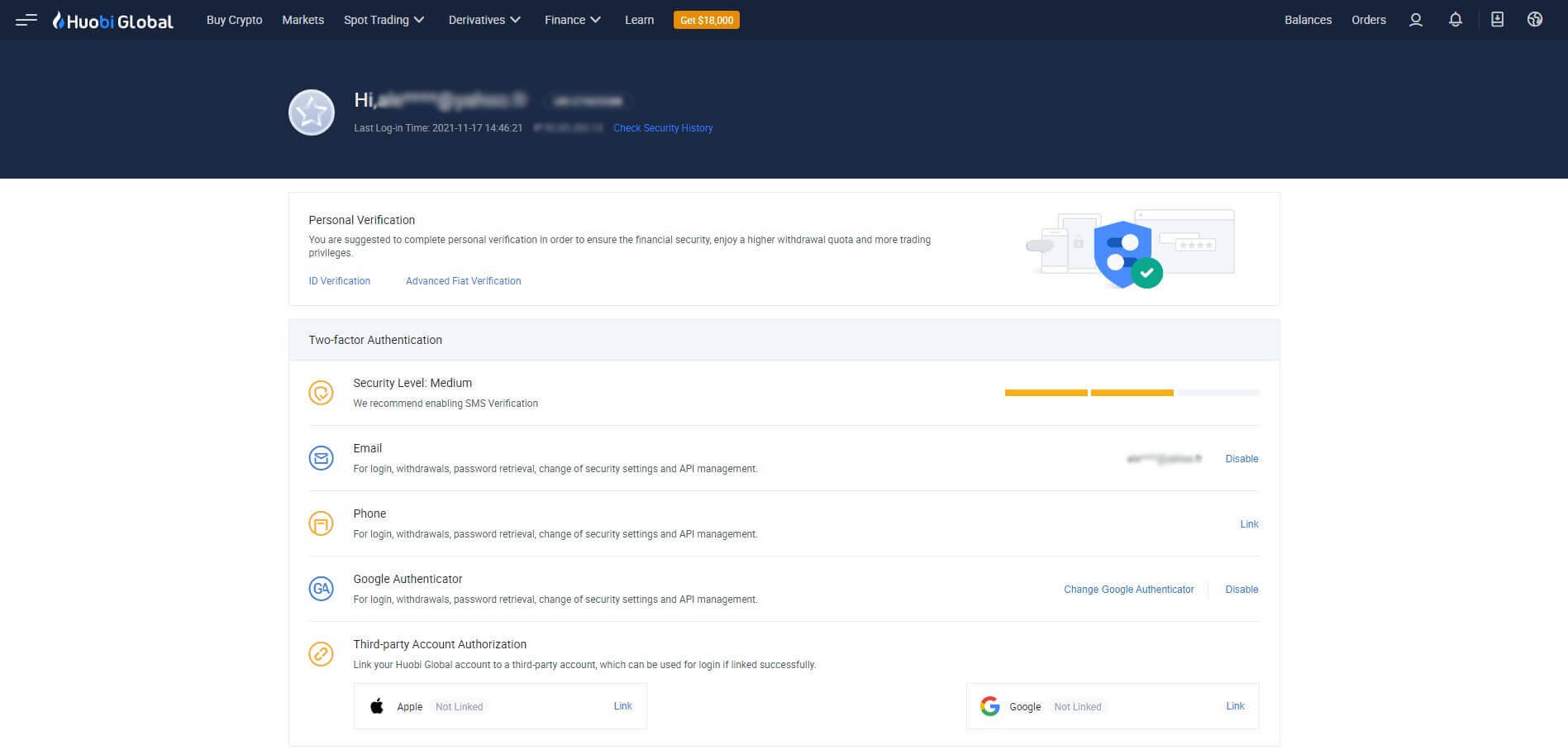Open the Markets menu item
Viewport: 1568px width, 755px height.
tap(303, 20)
